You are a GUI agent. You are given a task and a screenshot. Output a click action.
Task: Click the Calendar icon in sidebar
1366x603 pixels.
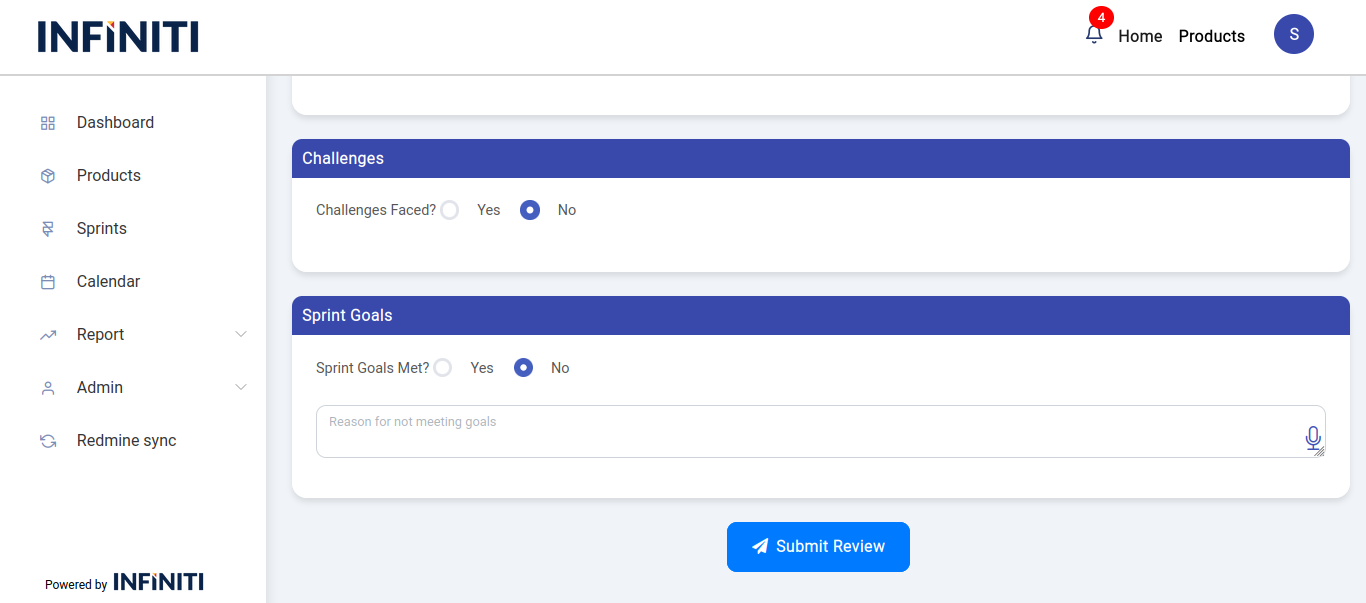point(48,282)
